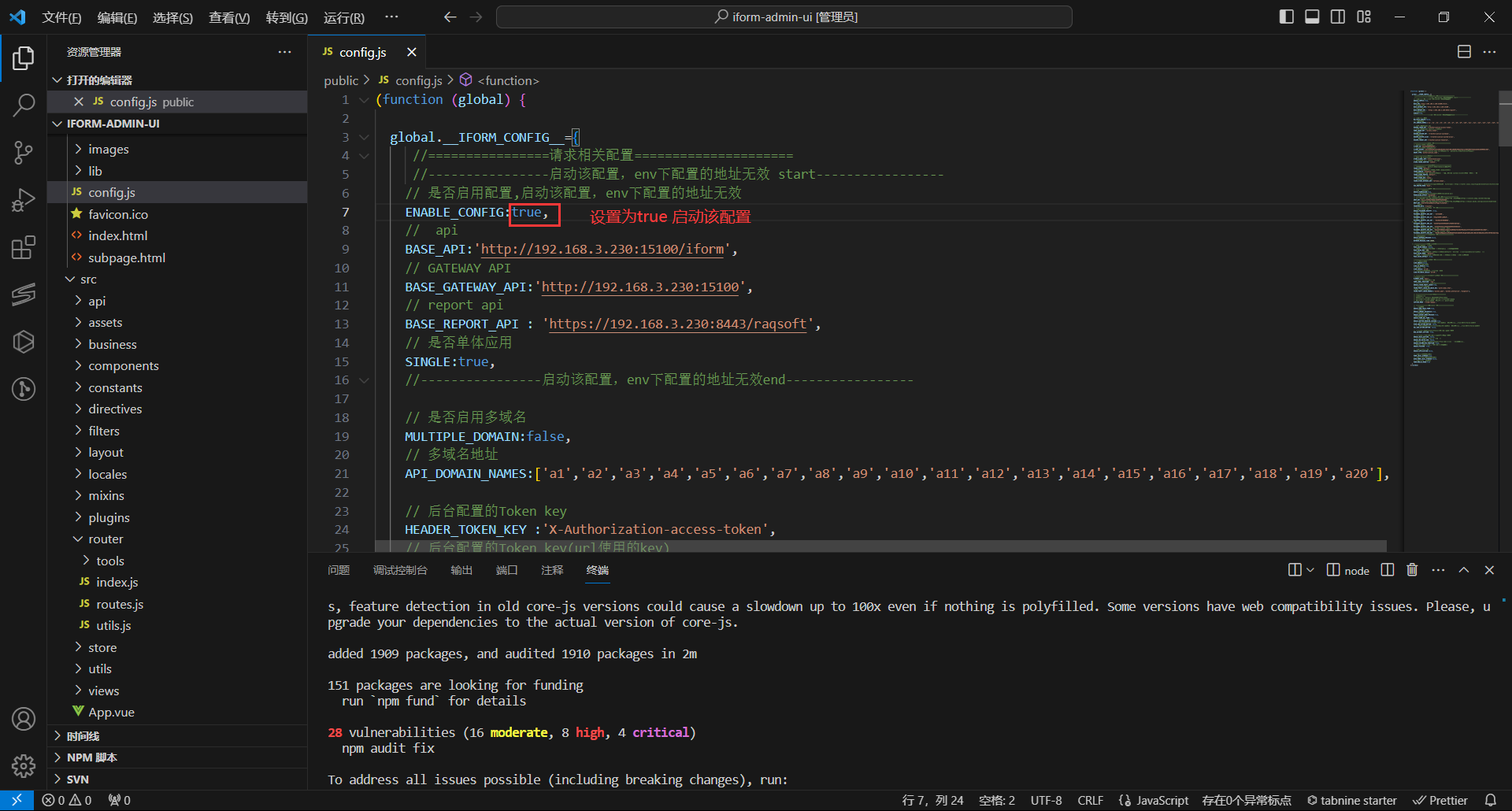Toggle the bottom panel visibility
This screenshot has width=1512, height=811.
pyautogui.click(x=1312, y=17)
